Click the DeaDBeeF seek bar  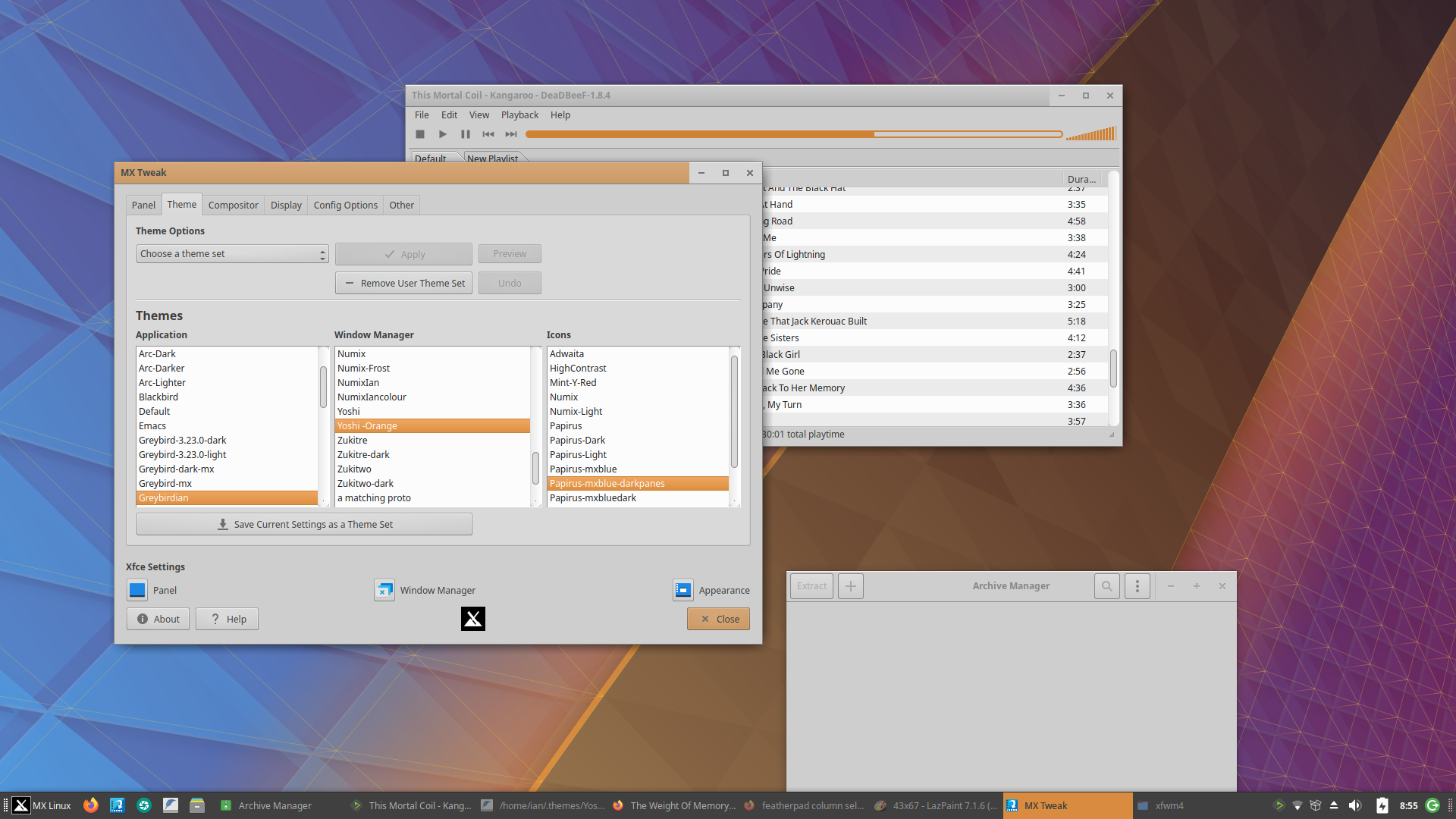pyautogui.click(x=794, y=134)
